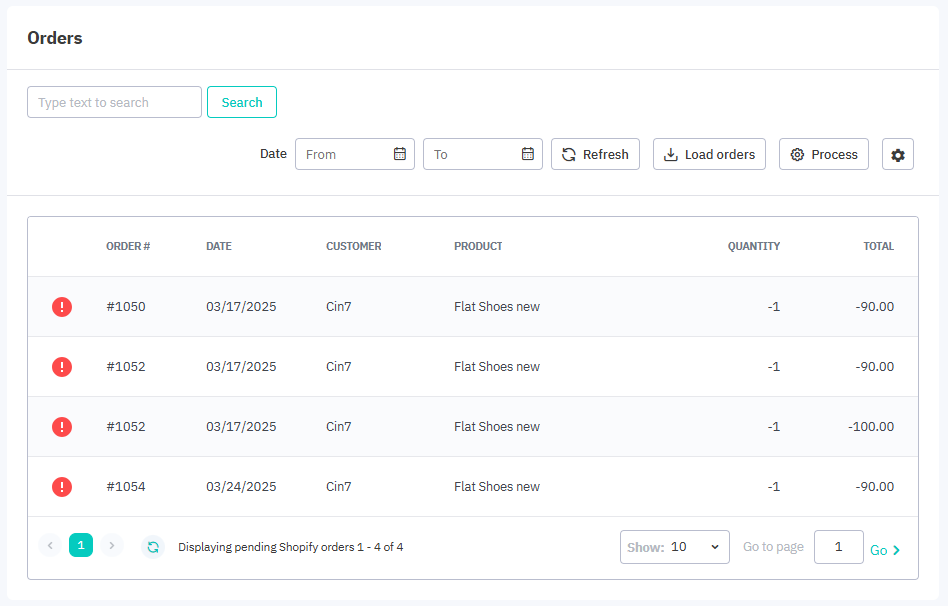Open the From date calendar icon
Image resolution: width=948 pixels, height=606 pixels.
(400, 154)
